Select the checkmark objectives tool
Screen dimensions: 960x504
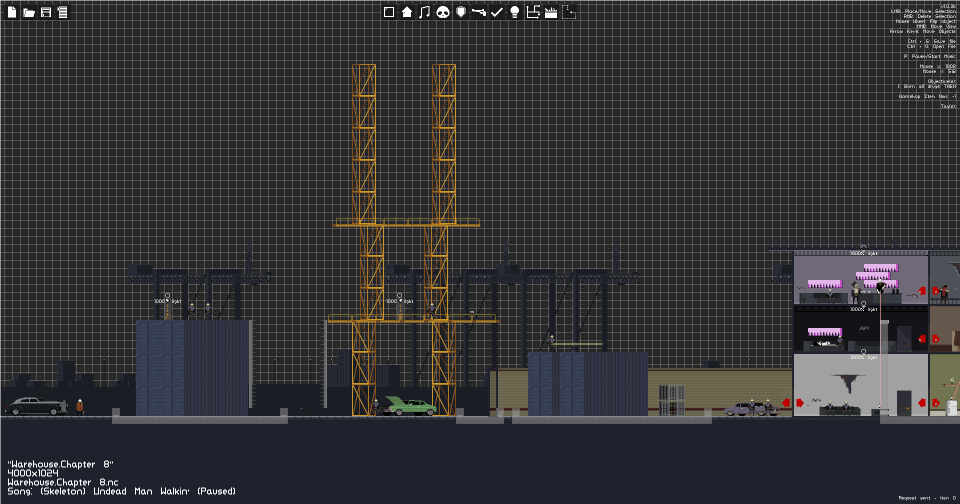[x=497, y=12]
